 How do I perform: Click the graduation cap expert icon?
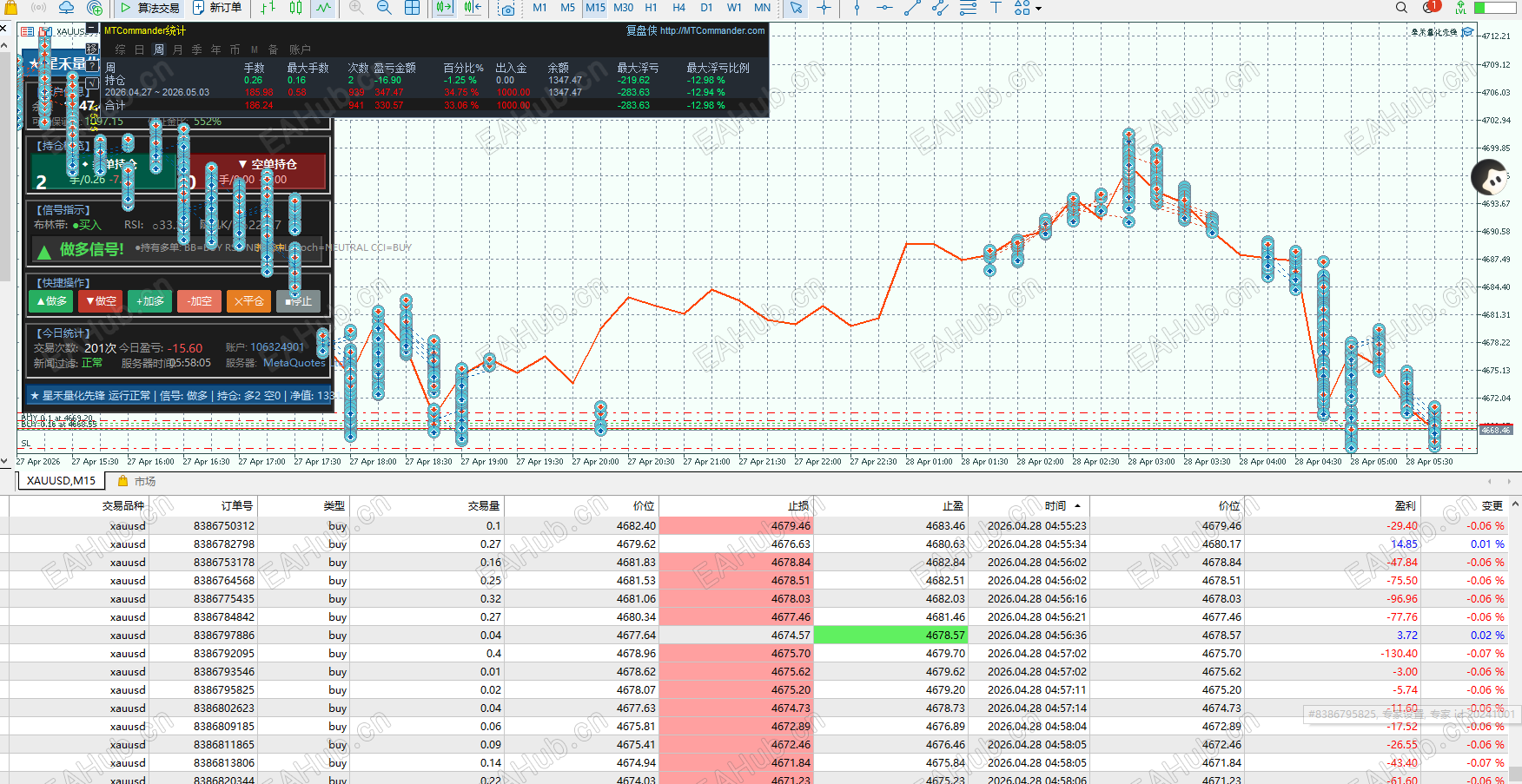[x=1468, y=32]
